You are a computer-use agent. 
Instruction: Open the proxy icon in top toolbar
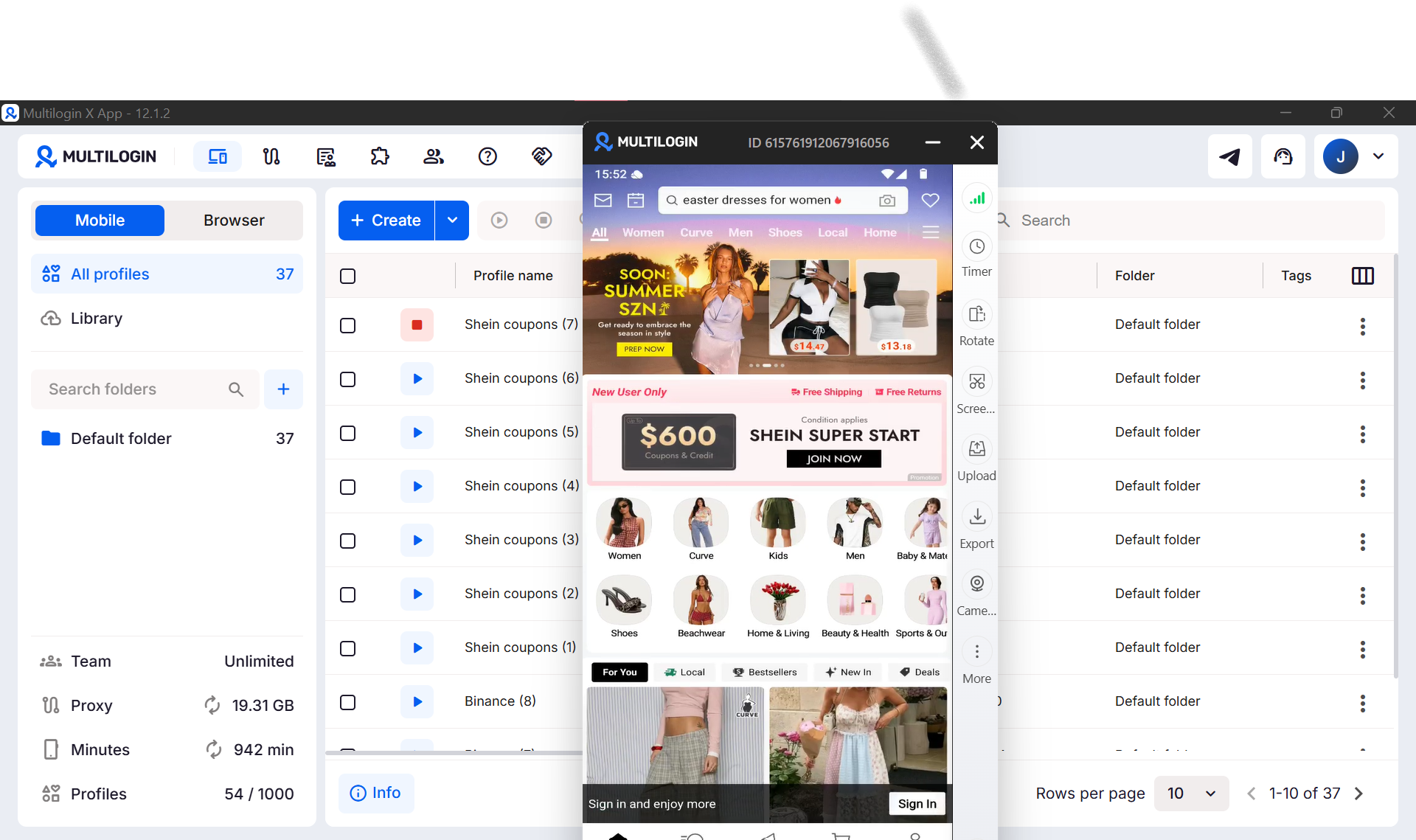(x=271, y=156)
